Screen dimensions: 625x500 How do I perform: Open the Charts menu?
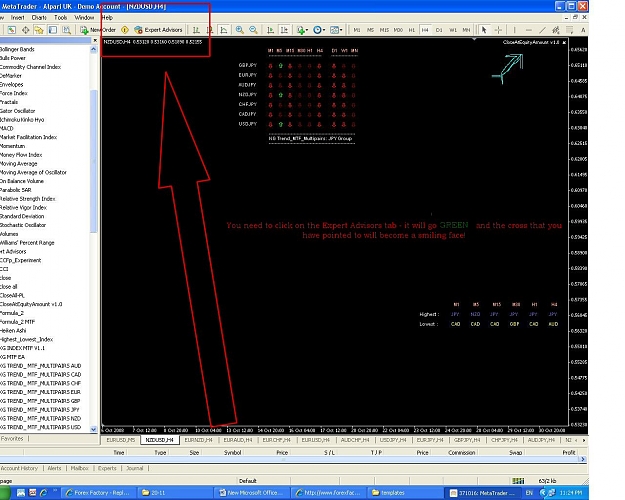[x=39, y=18]
